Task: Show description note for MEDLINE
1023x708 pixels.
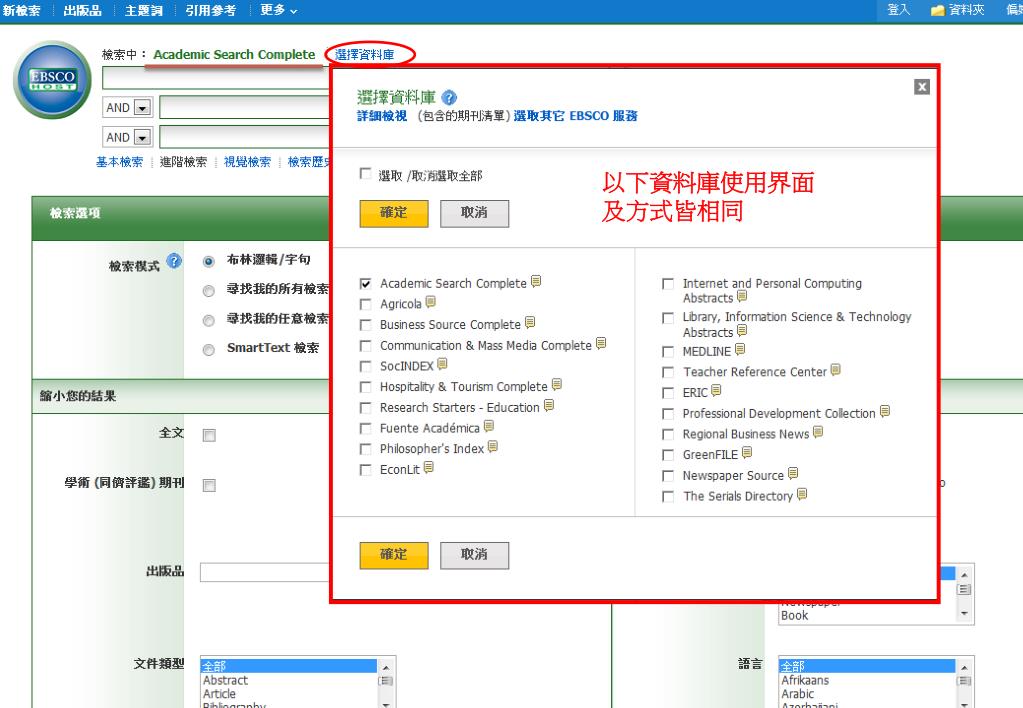Action: tap(740, 350)
